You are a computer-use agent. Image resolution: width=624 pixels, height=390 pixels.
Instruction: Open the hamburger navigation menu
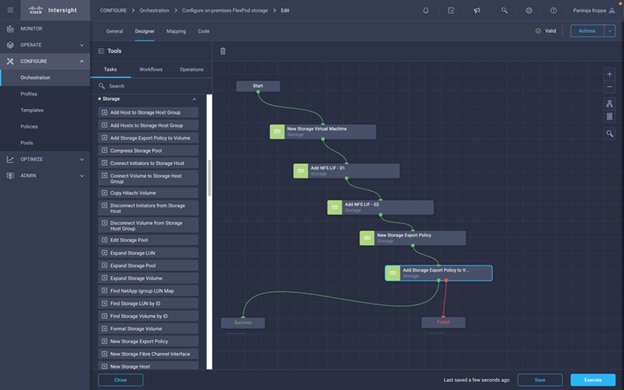pos(10,10)
